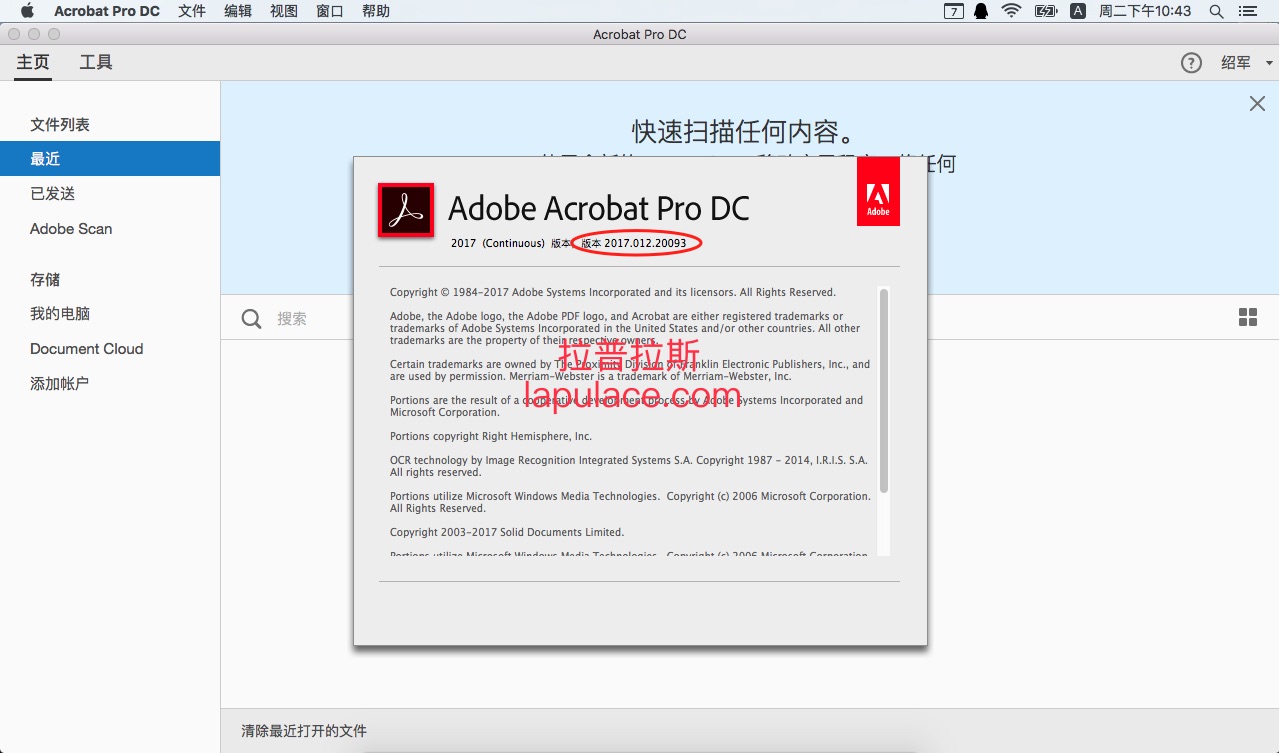Click the search magnifier icon
The height and width of the screenshot is (753, 1279).
point(252,319)
